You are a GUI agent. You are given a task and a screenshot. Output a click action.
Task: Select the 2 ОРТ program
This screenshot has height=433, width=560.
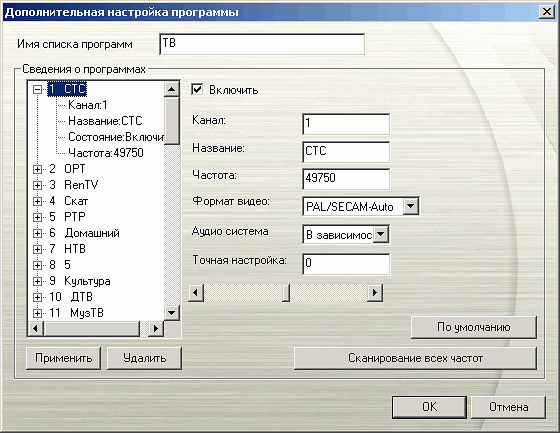(x=67, y=169)
